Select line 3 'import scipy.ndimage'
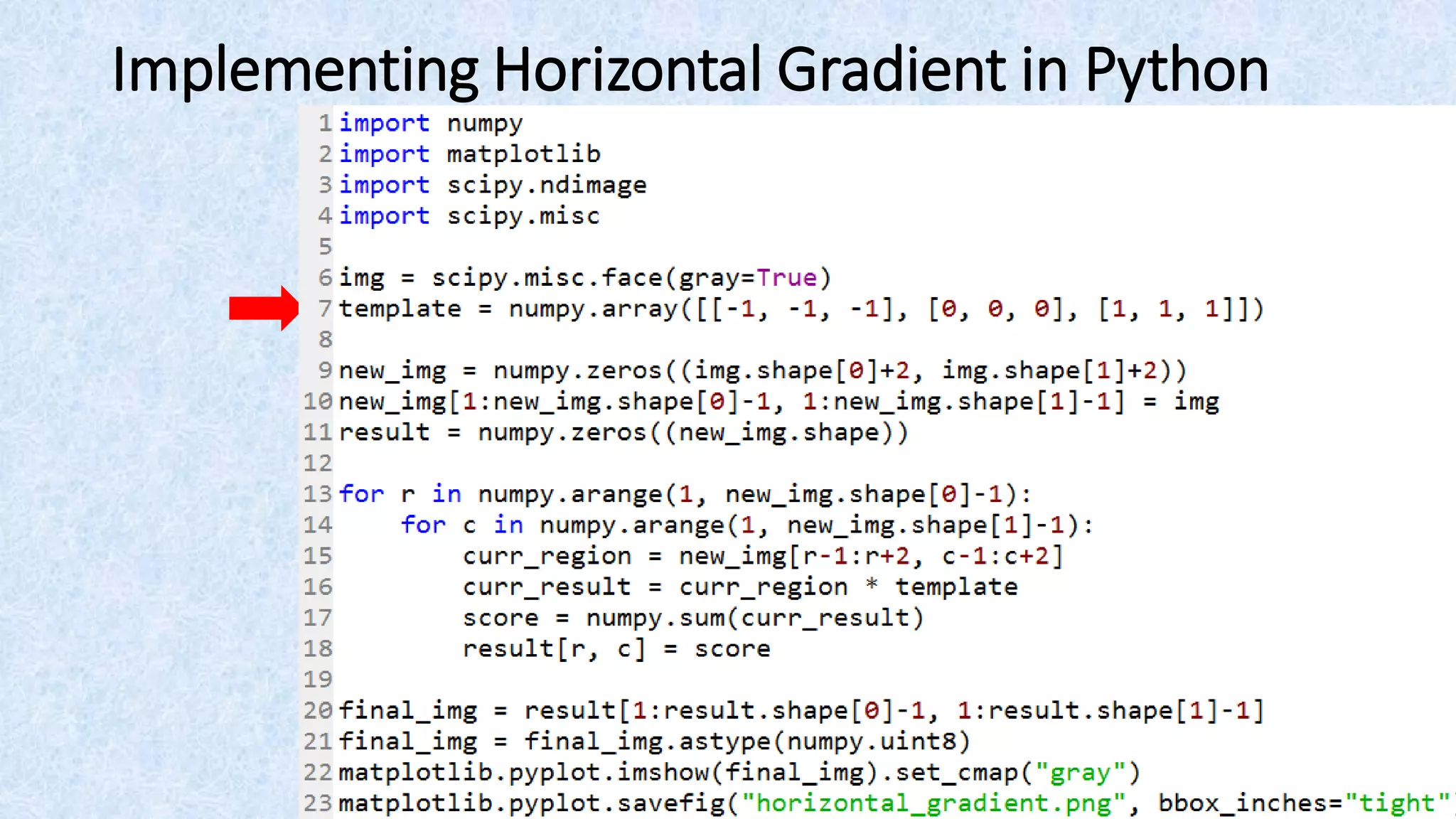The width and height of the screenshot is (1456, 819). [493, 185]
